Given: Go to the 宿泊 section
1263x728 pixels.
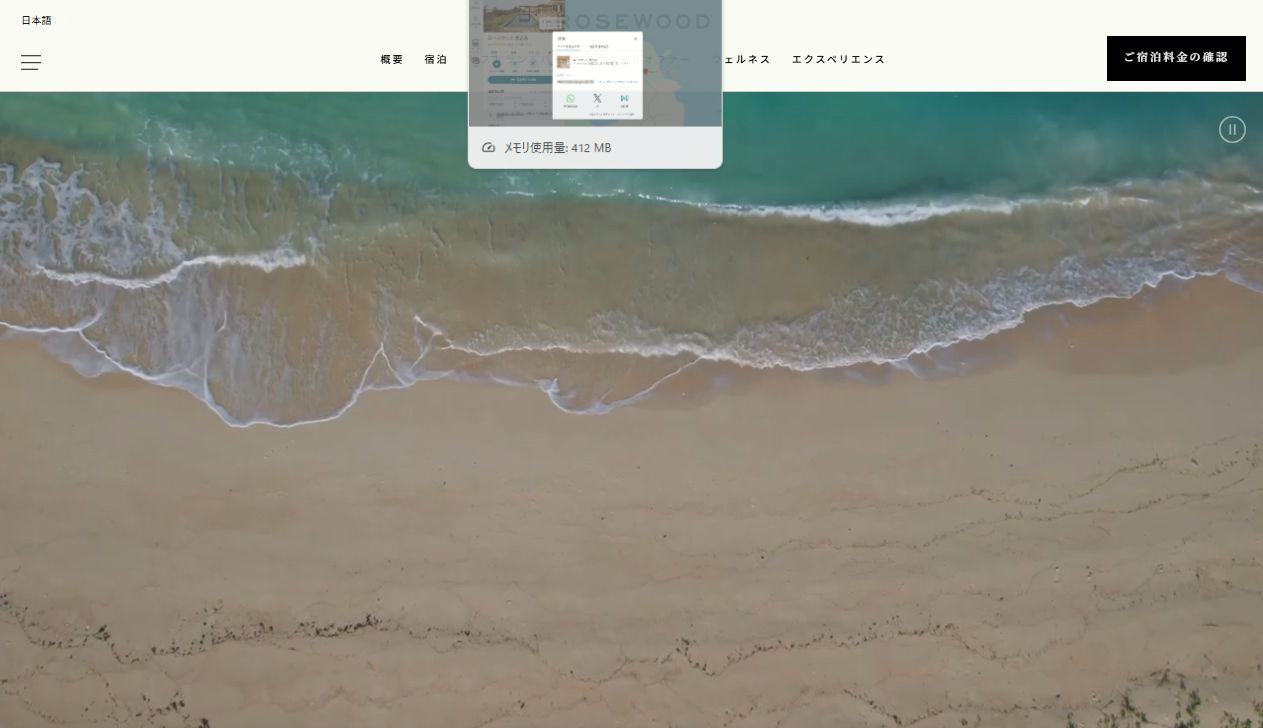Looking at the screenshot, I should click(x=435, y=59).
